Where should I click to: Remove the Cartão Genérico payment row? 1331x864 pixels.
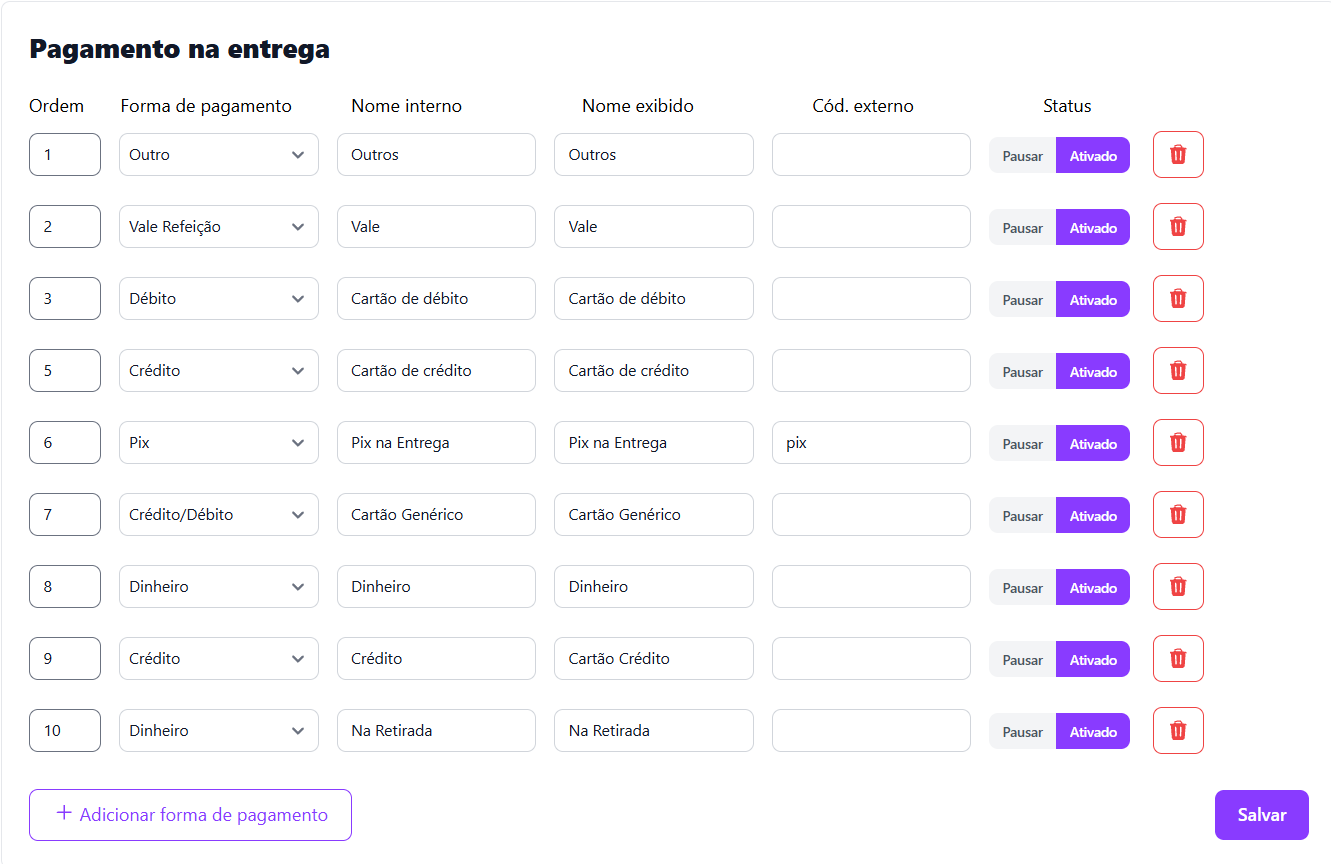coord(1178,515)
